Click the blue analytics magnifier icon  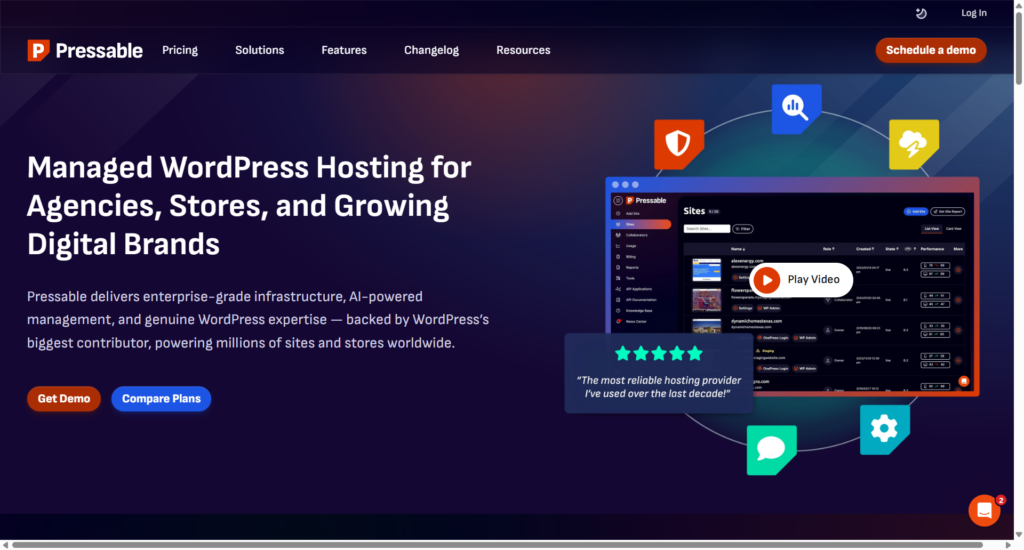(796, 108)
